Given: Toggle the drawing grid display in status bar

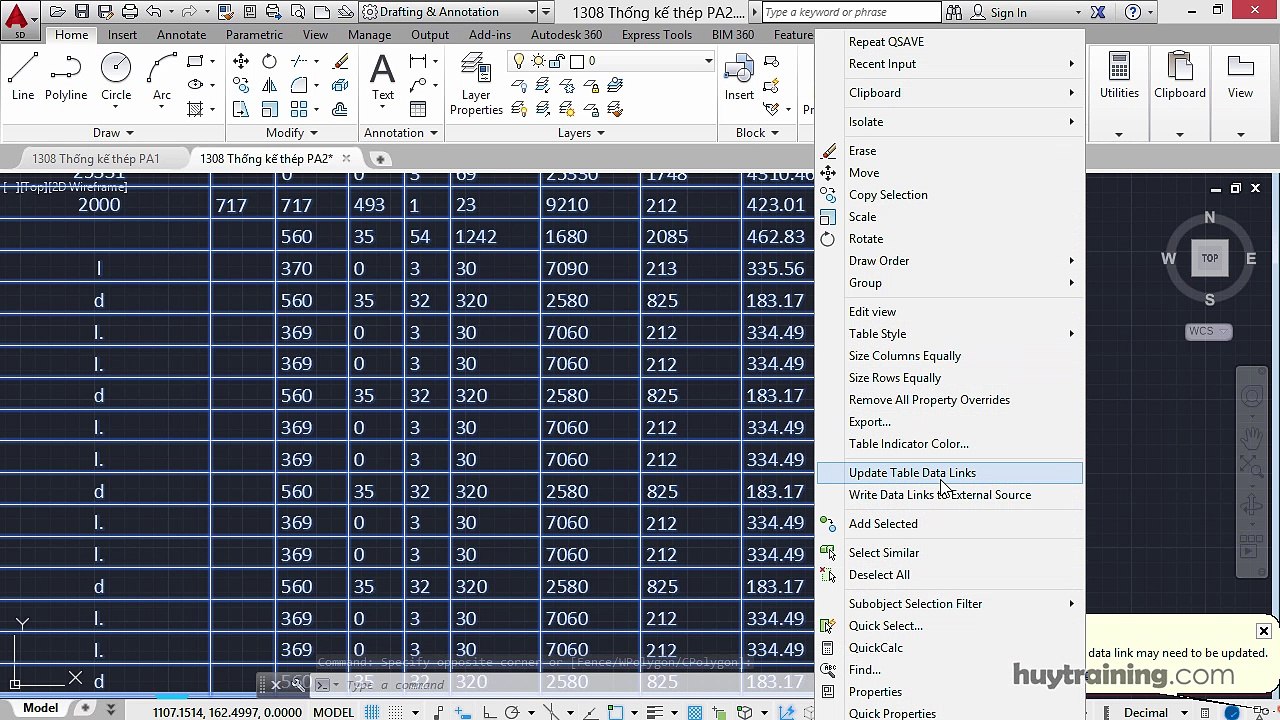Looking at the screenshot, I should tap(372, 712).
